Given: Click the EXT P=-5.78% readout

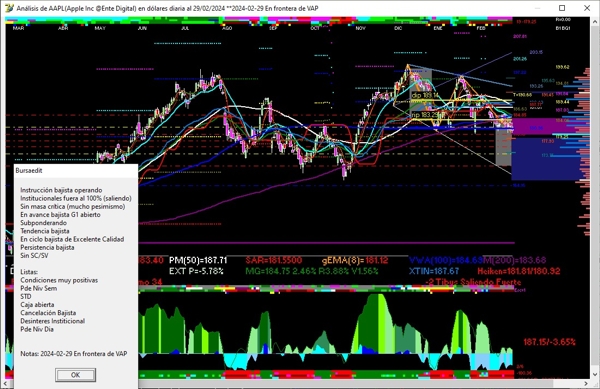Looking at the screenshot, I should (196, 271).
